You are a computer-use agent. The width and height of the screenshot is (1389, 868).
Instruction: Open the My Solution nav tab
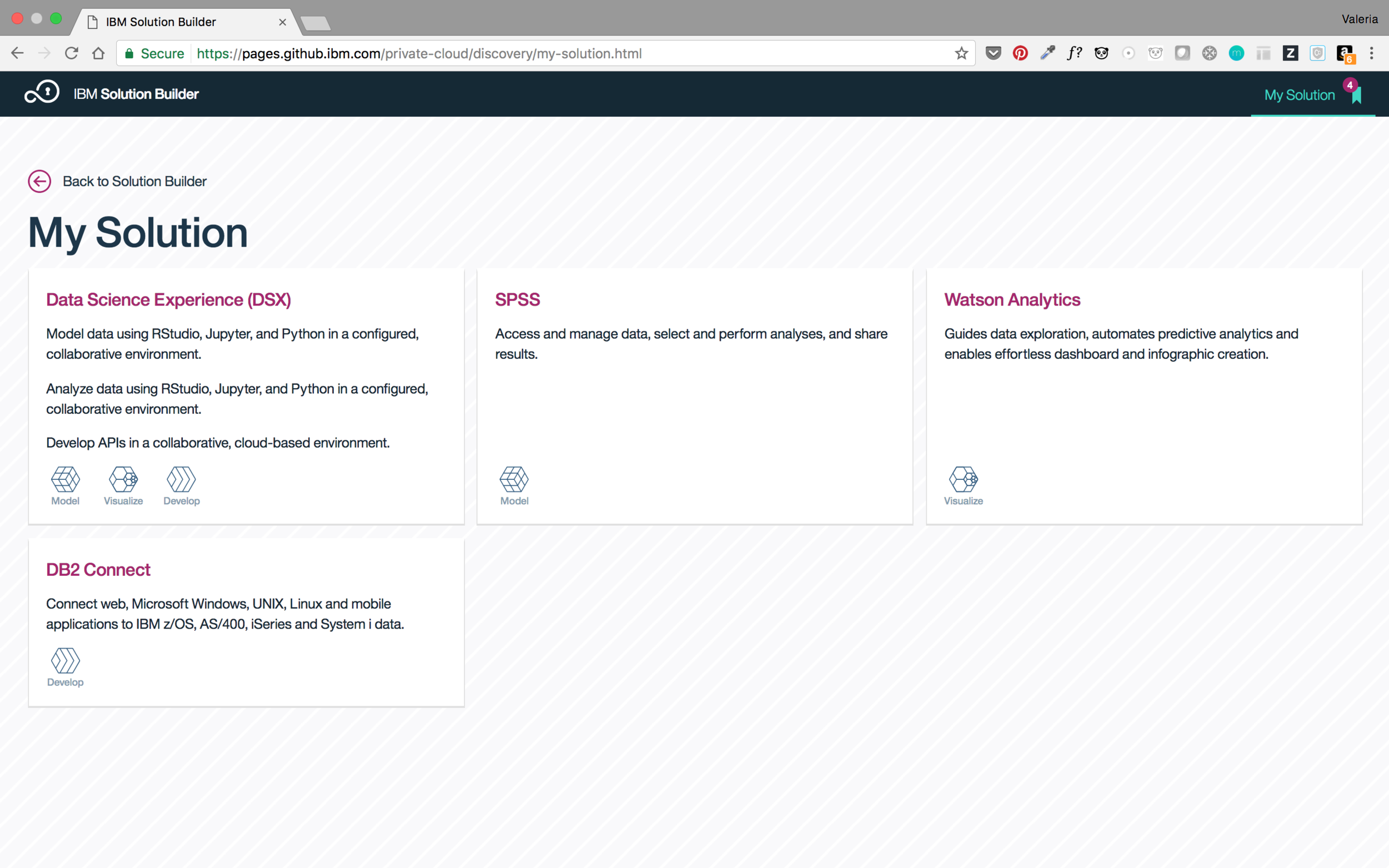pyautogui.click(x=1313, y=95)
